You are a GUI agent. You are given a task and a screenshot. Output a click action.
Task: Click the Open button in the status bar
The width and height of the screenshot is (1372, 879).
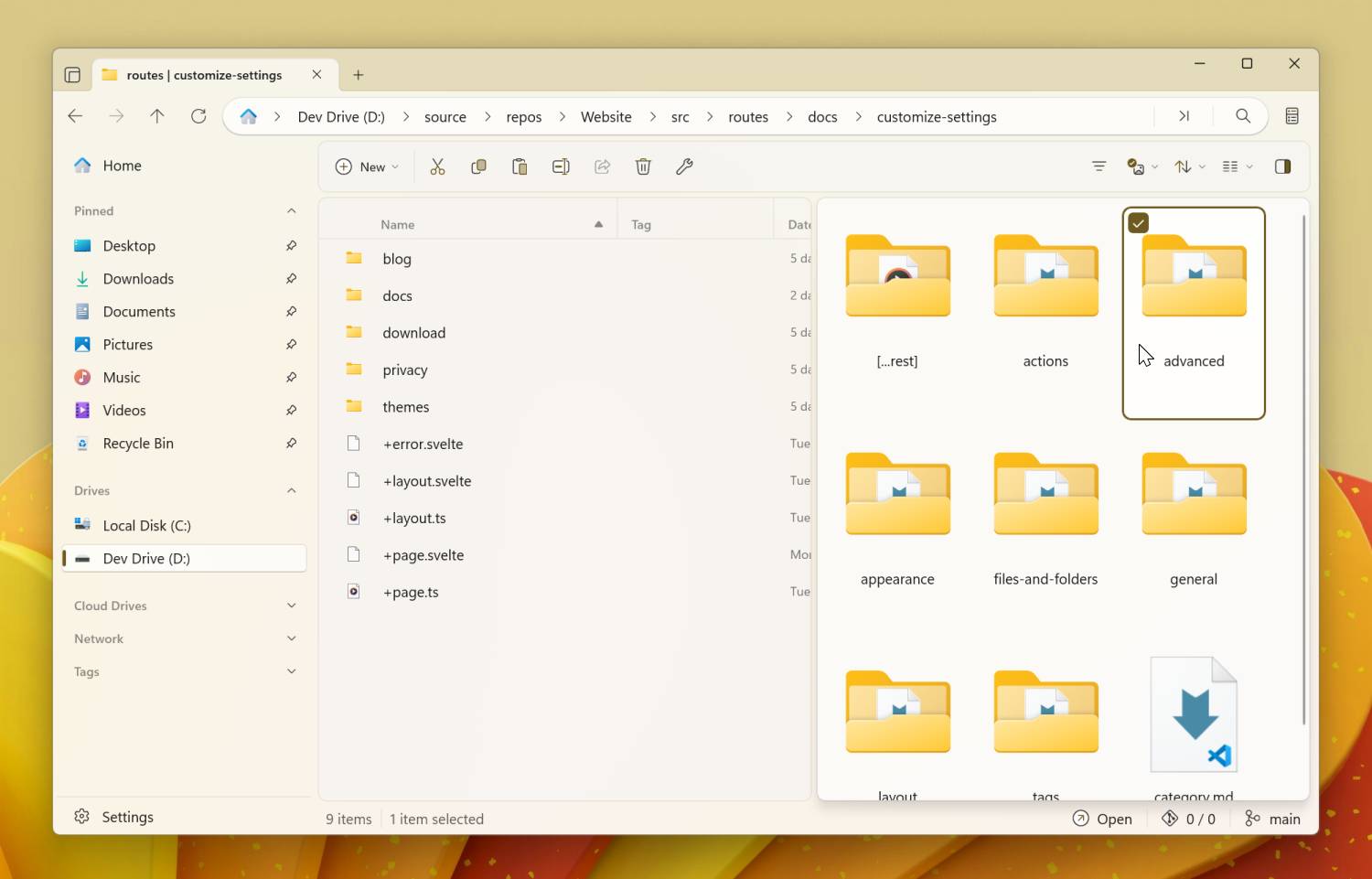pos(1103,819)
